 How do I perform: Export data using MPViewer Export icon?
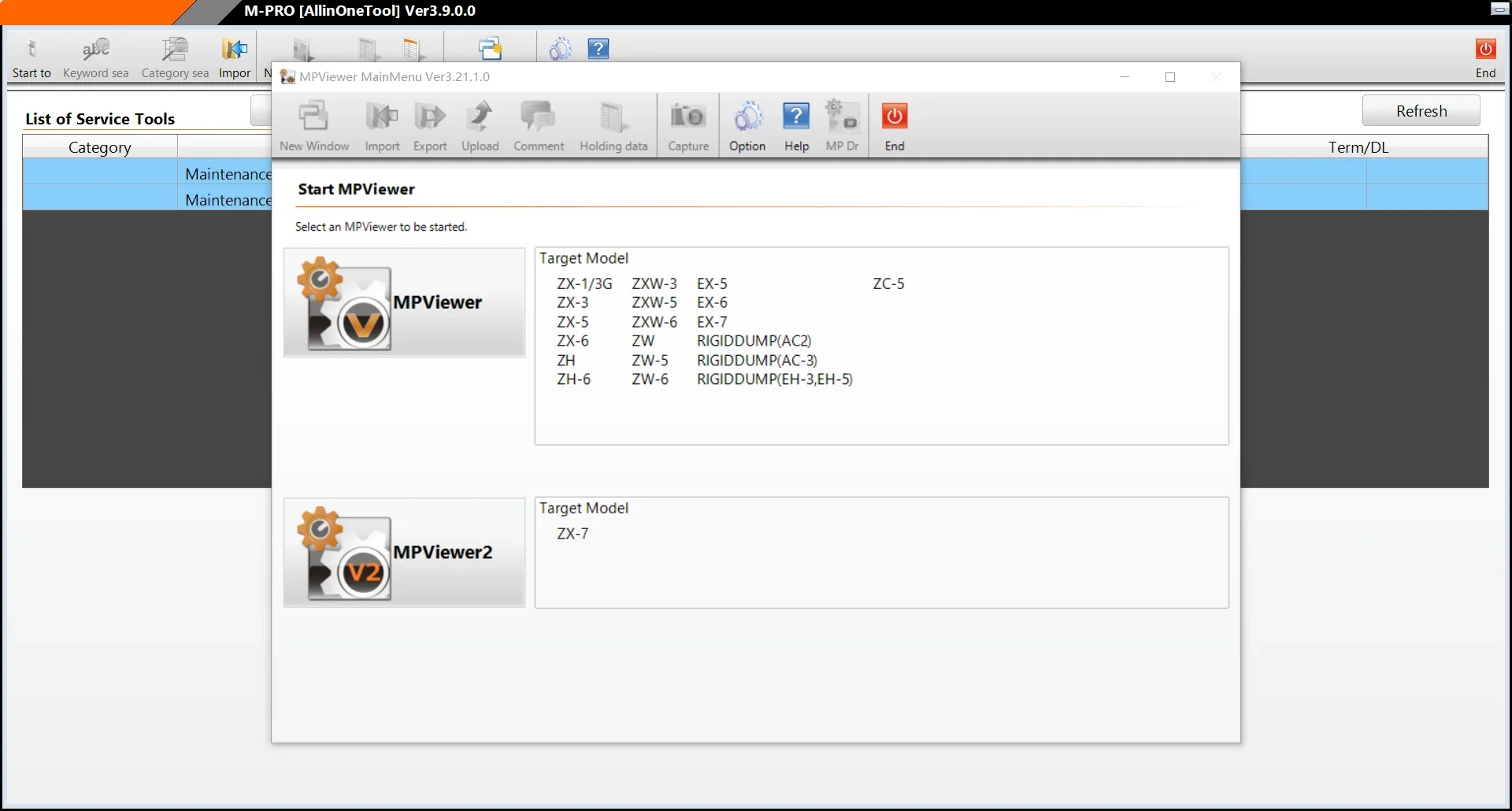pyautogui.click(x=430, y=124)
